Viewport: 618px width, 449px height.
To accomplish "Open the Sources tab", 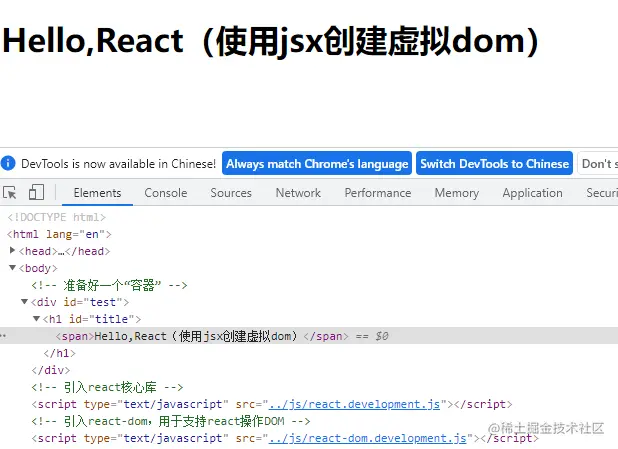I will [x=231, y=193].
